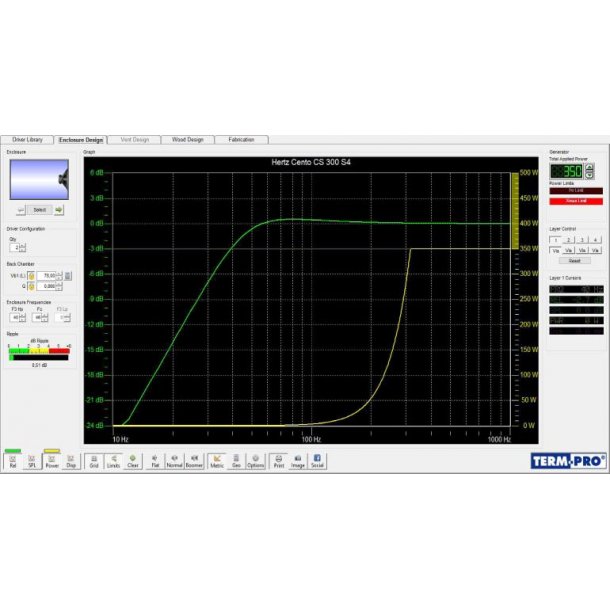Switch to the Enclosure Design tab

81,140
